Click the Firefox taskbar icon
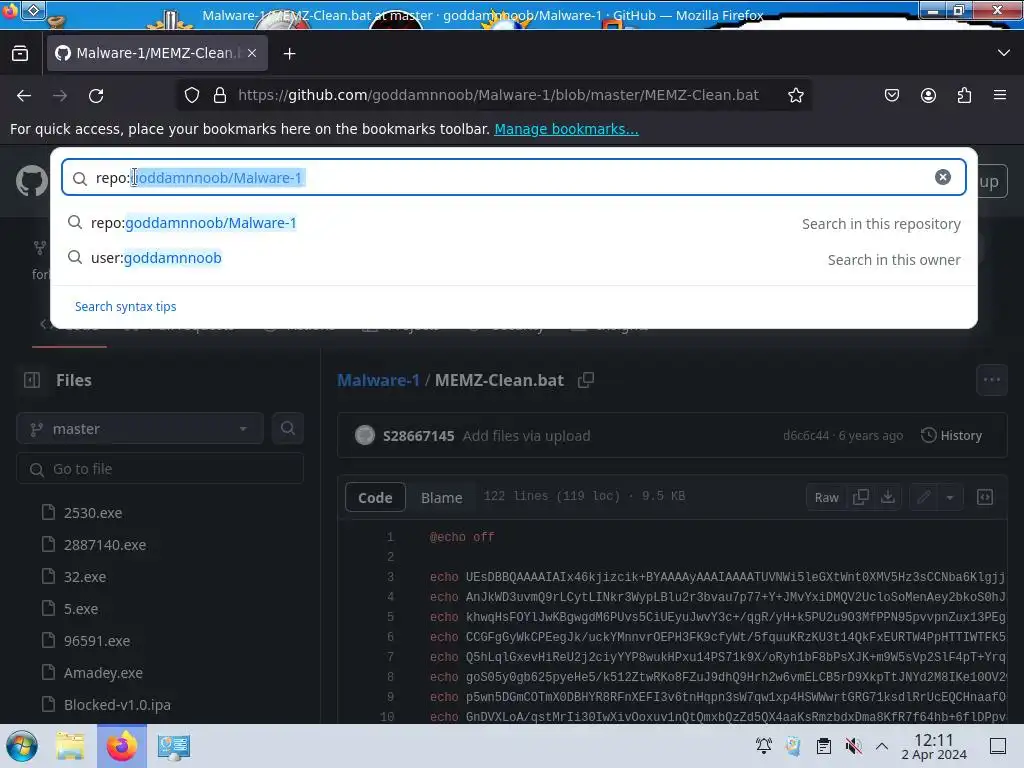The image size is (1024, 768). pos(121,746)
